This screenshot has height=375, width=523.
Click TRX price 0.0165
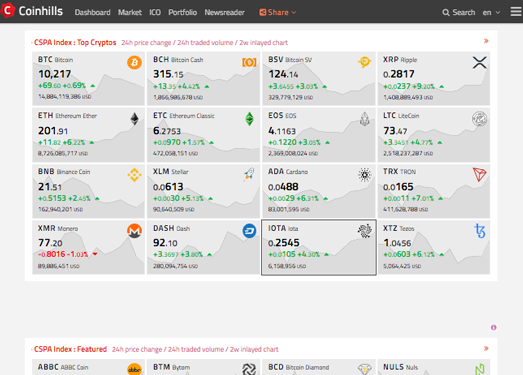[x=398, y=187]
